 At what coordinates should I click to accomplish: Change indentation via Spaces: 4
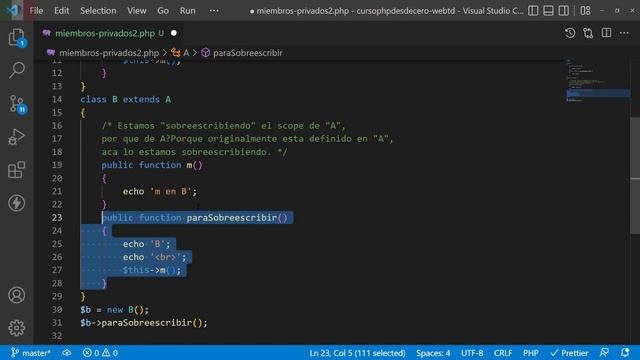(x=433, y=353)
